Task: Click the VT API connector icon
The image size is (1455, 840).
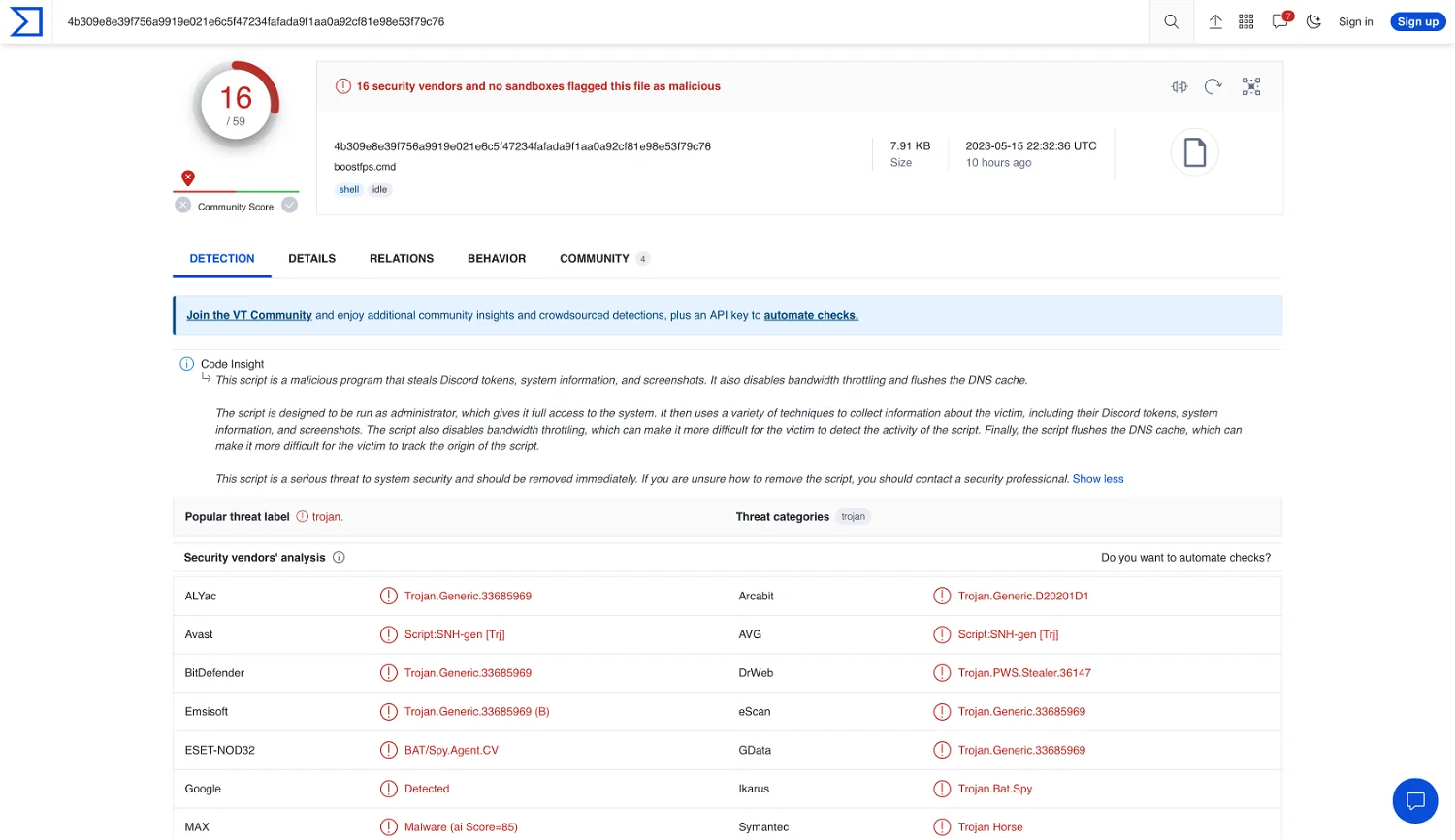Action: 1179,86
